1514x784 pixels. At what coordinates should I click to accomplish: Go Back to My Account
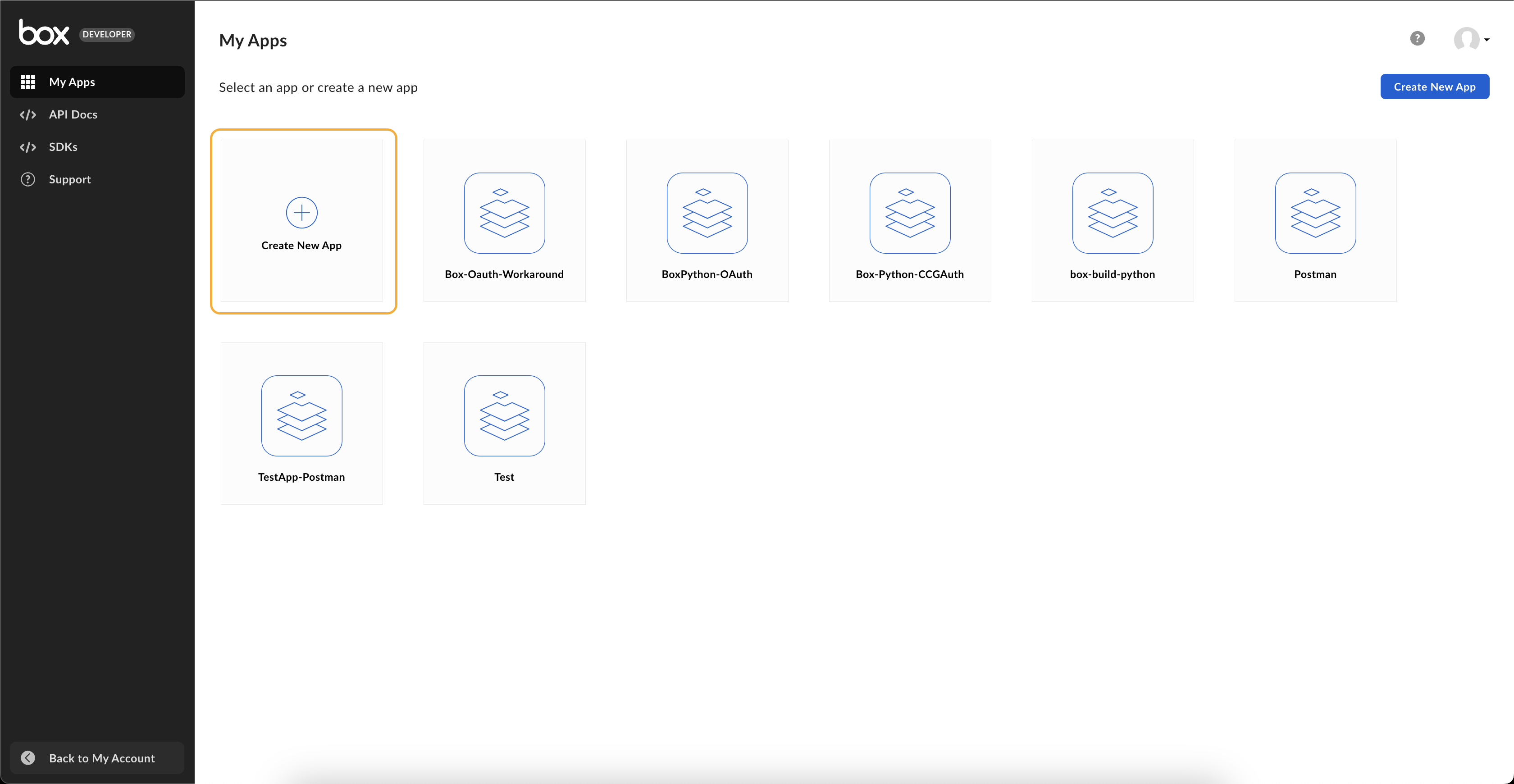[102, 758]
